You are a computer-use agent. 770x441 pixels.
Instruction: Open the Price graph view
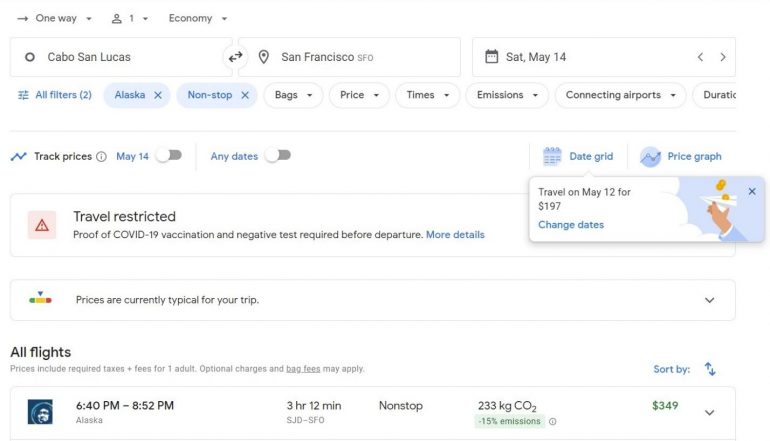click(x=681, y=156)
